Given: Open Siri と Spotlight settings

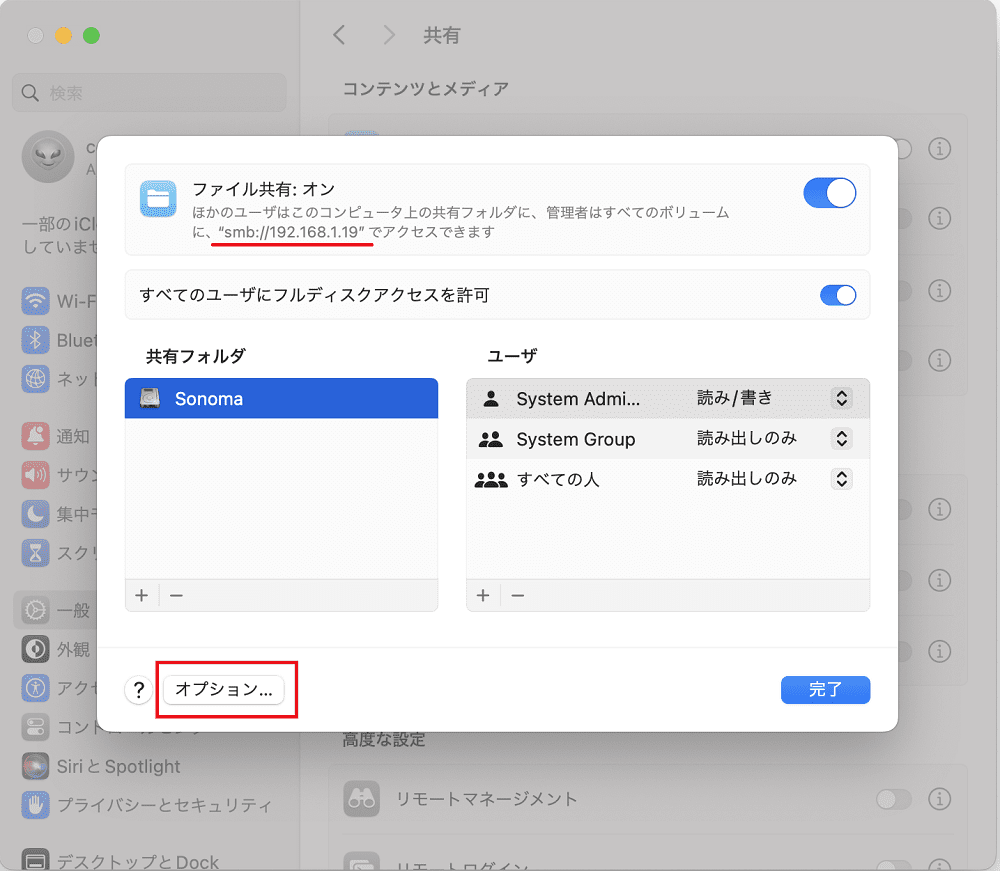Looking at the screenshot, I should [x=102, y=766].
